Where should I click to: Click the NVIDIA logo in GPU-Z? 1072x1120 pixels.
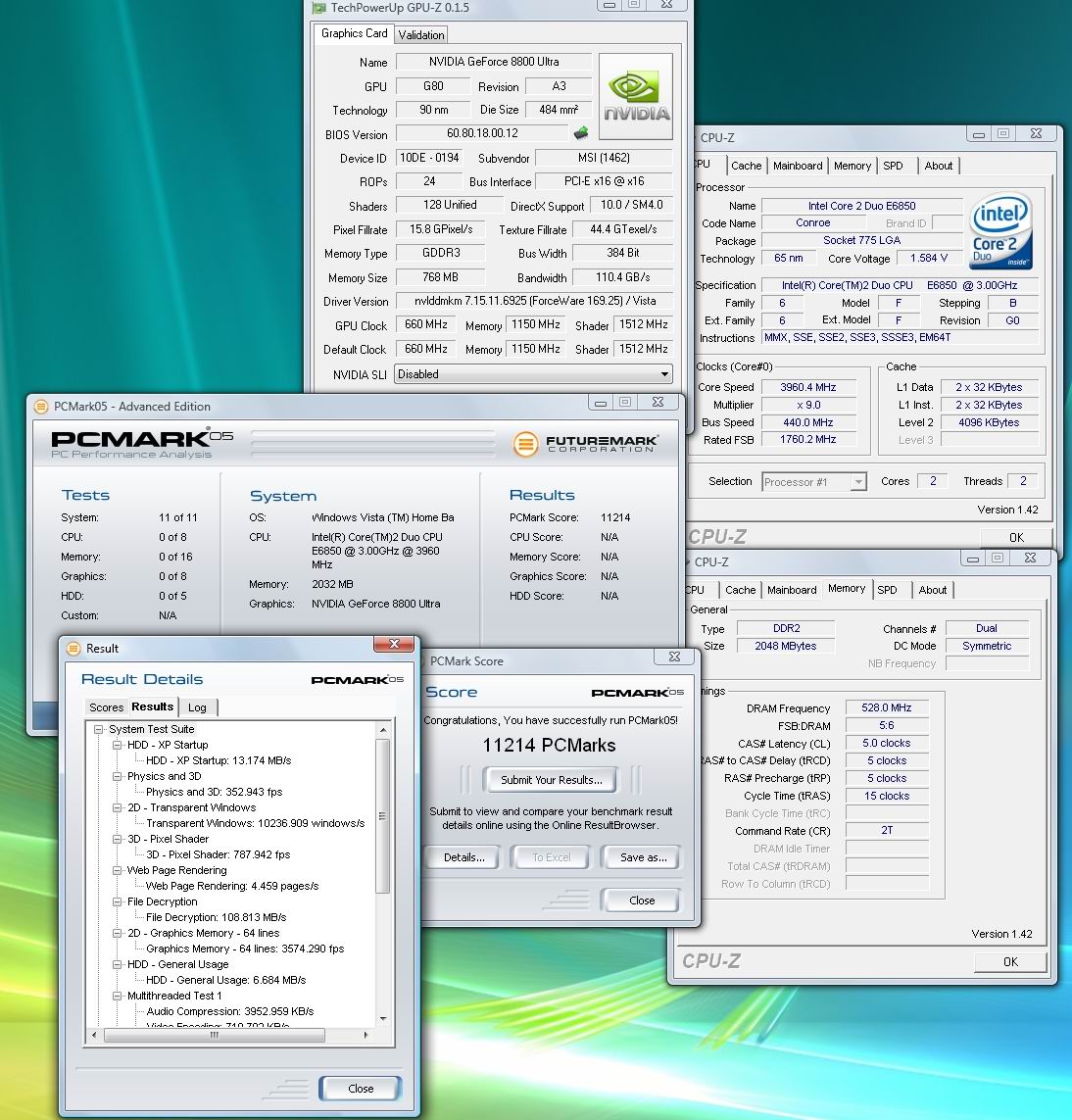(x=636, y=96)
